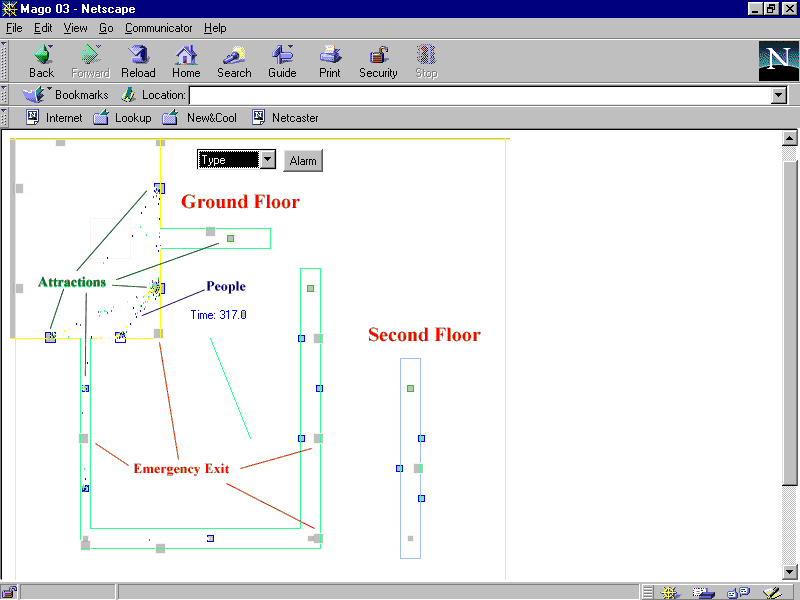The width and height of the screenshot is (800, 600).
Task: Click the security lock icon in status bar
Action: point(10,592)
